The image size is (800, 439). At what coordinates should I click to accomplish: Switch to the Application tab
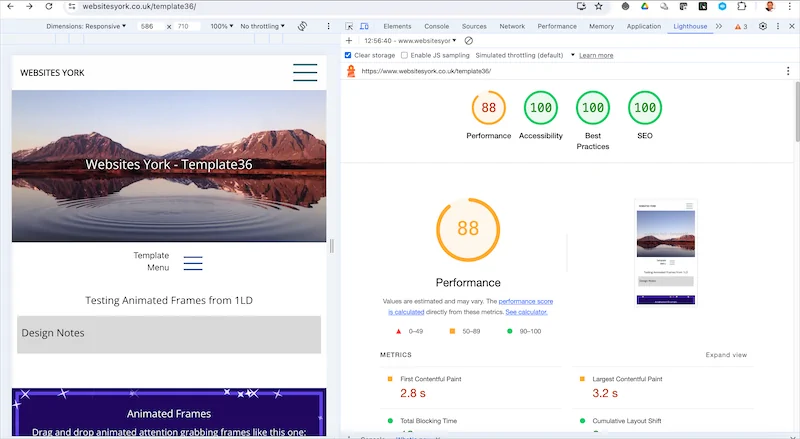click(x=644, y=26)
